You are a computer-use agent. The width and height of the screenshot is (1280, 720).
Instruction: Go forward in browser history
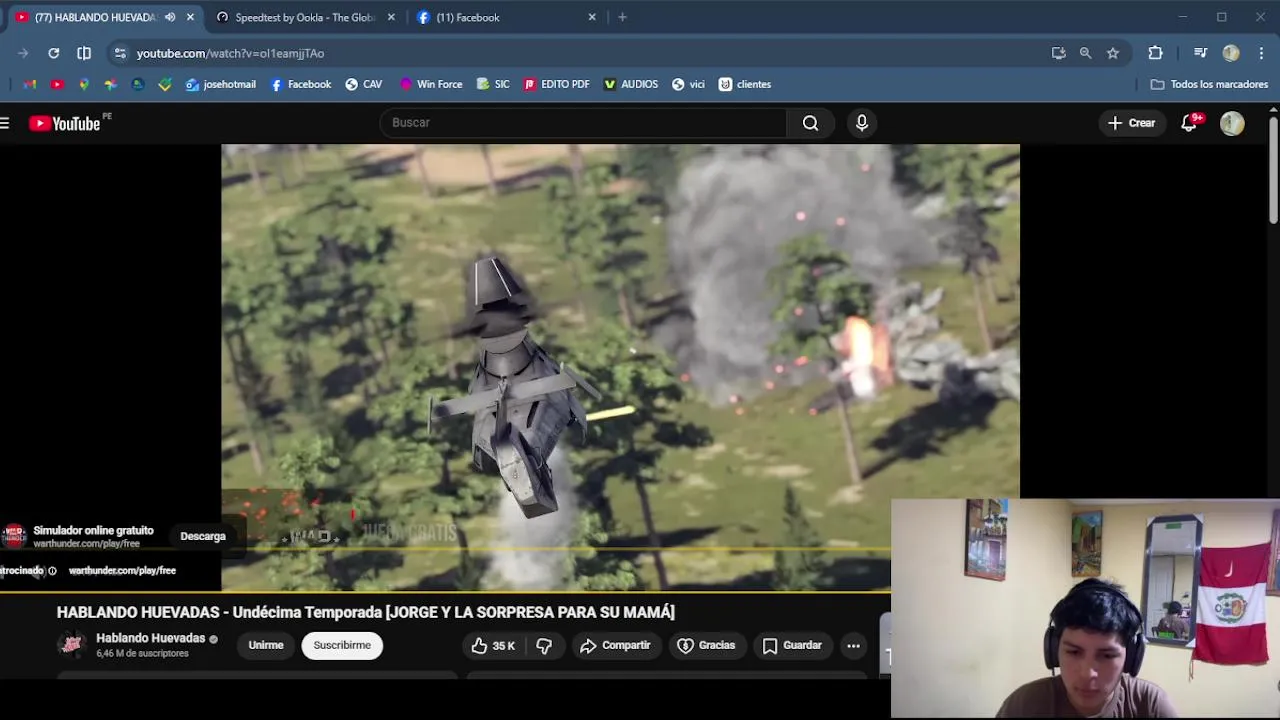coord(23,53)
